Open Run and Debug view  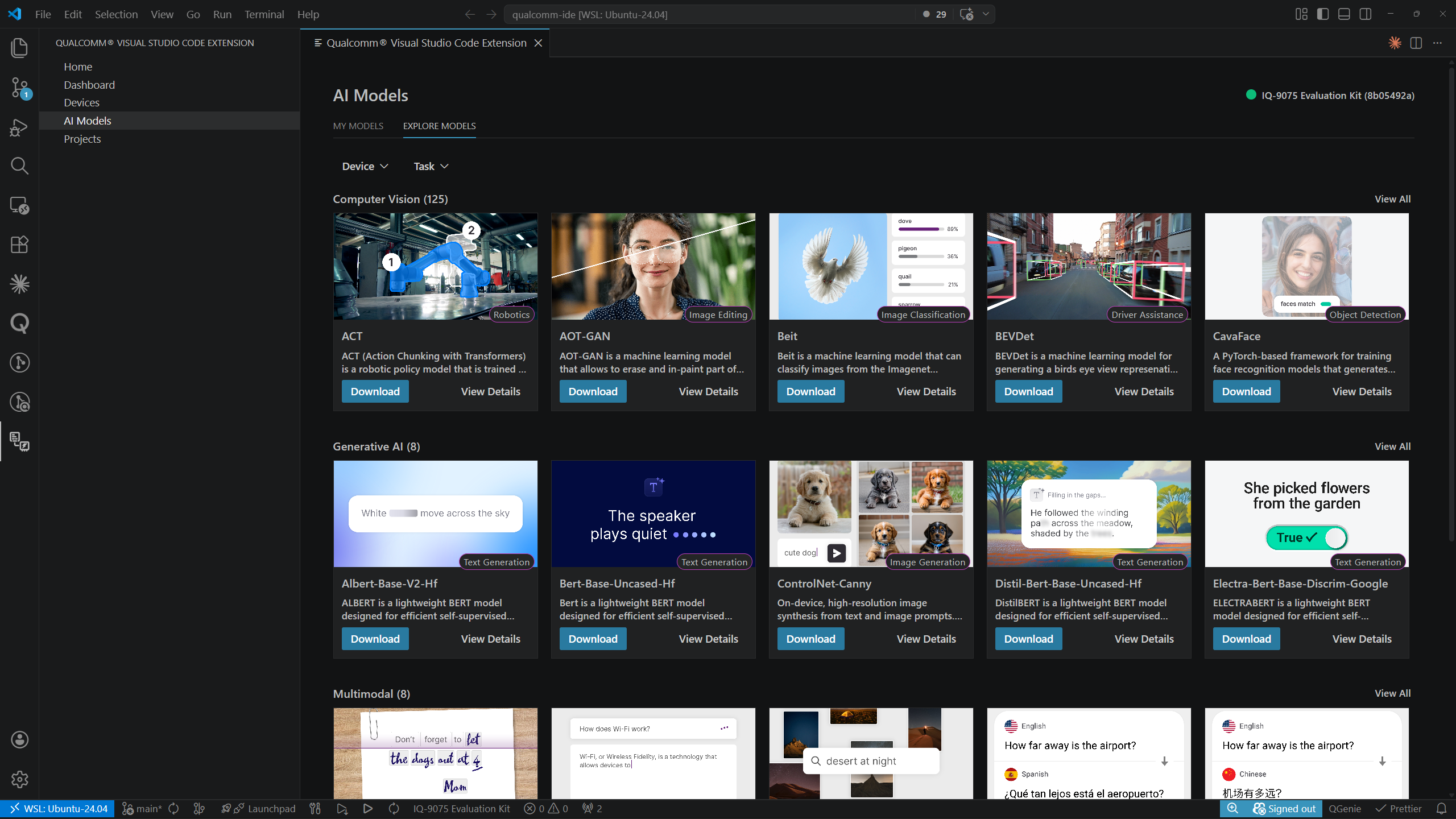(19, 127)
